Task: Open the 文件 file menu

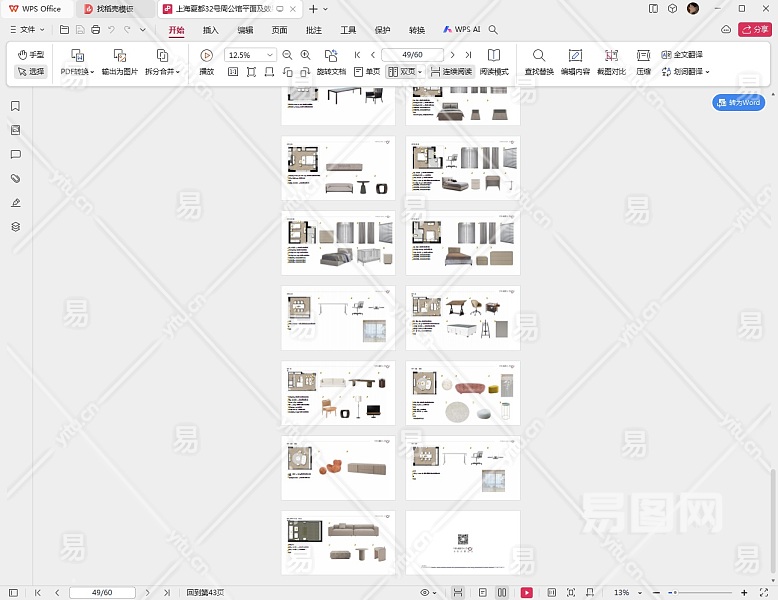Action: pyautogui.click(x=27, y=30)
